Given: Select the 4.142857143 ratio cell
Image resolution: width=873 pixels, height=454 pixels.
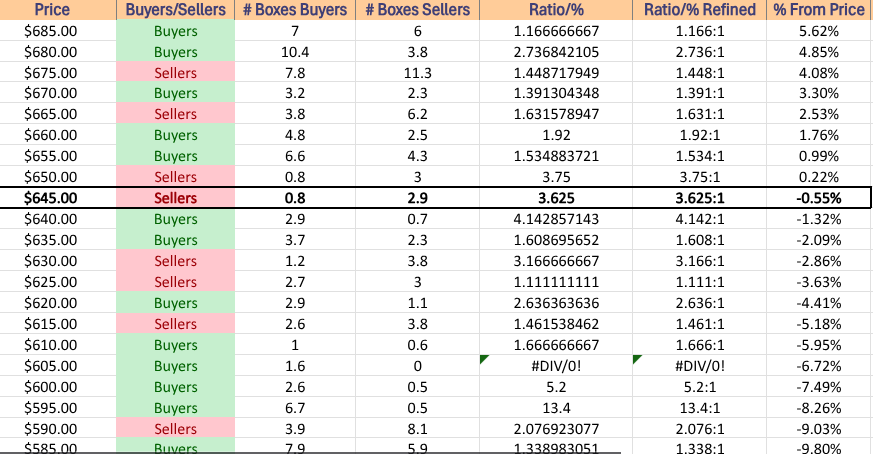Looking at the screenshot, I should [556, 219].
